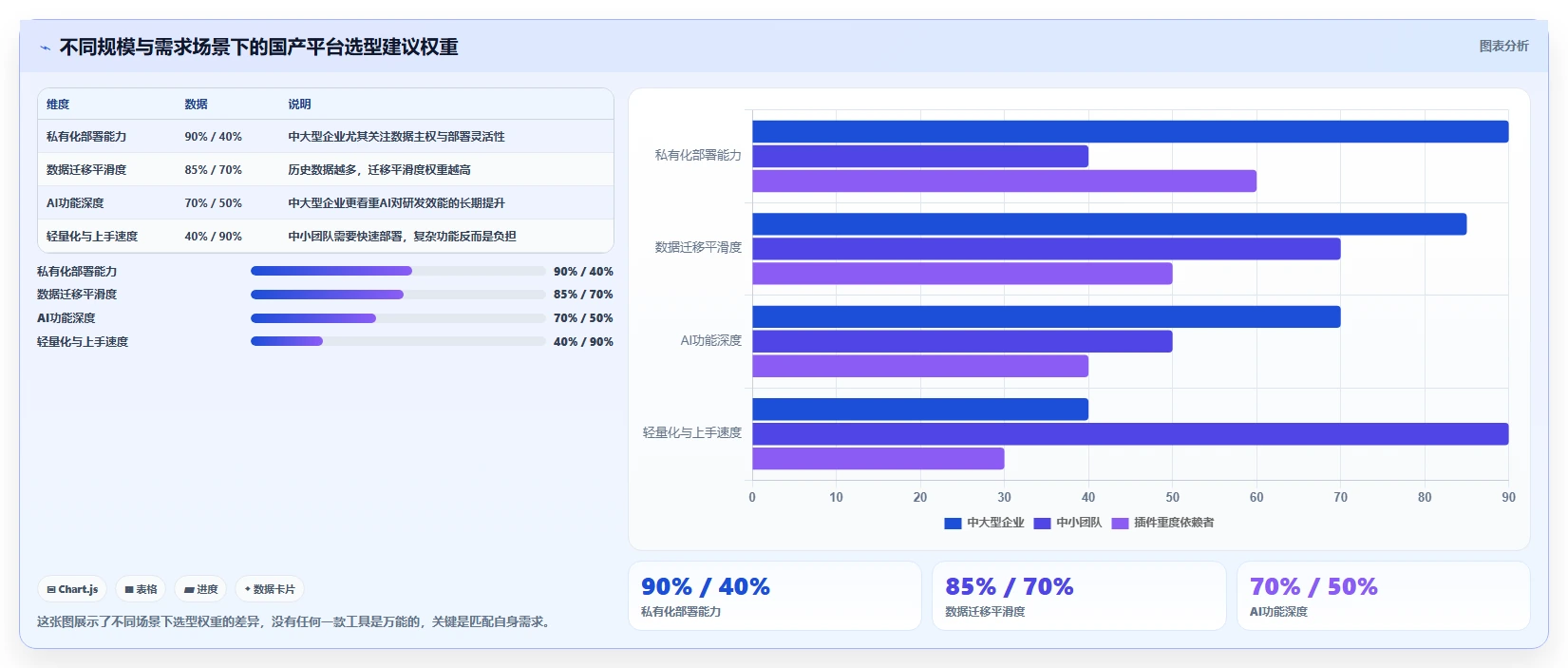
Task: Toggle the 插件重度依赖者 legend item
Action: (1162, 523)
